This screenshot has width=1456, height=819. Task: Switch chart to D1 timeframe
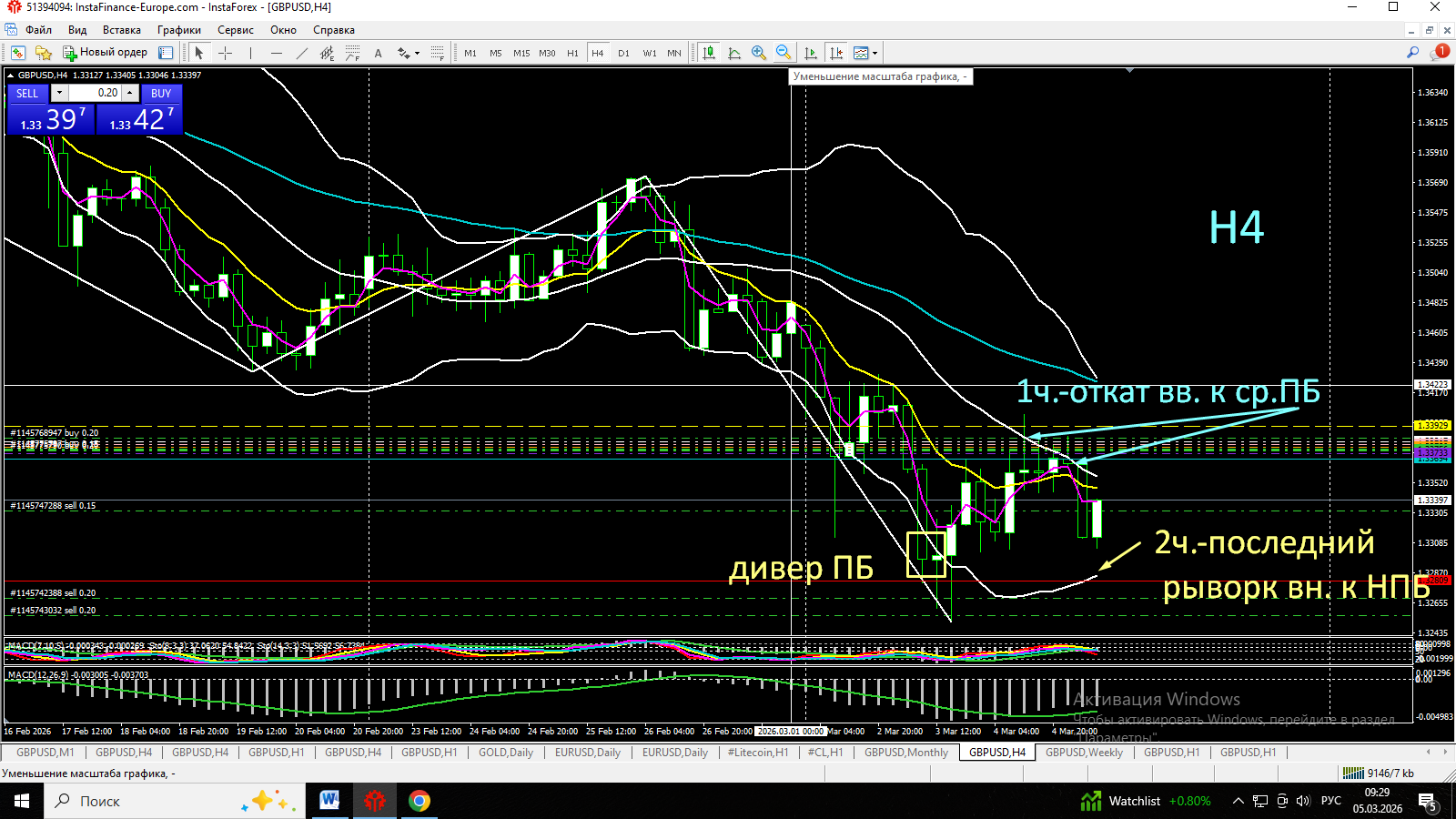point(623,53)
